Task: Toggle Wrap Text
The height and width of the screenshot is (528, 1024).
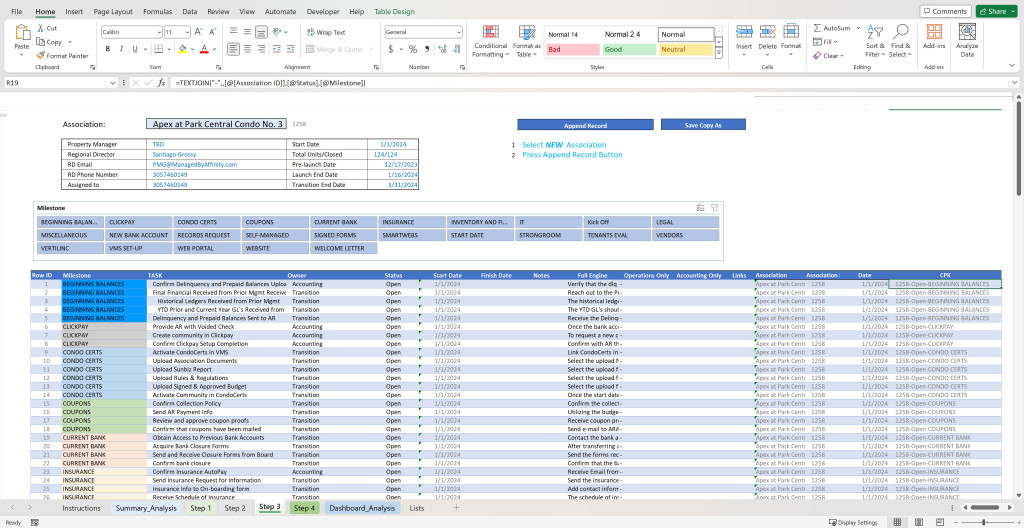Action: coord(326,32)
